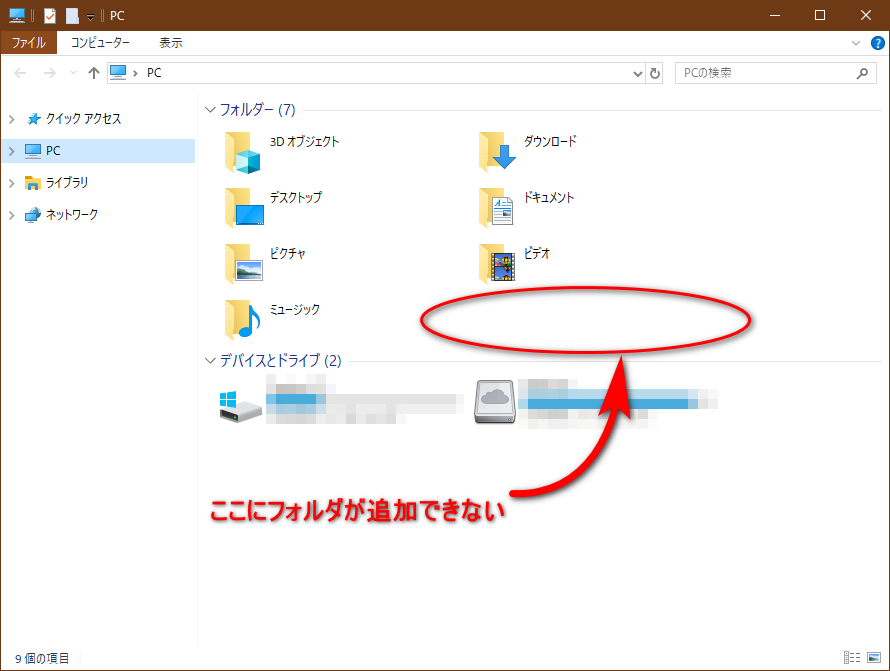Screen dimensions: 890x671
Task: Click the refresh button beside address bar
Action: point(655,74)
